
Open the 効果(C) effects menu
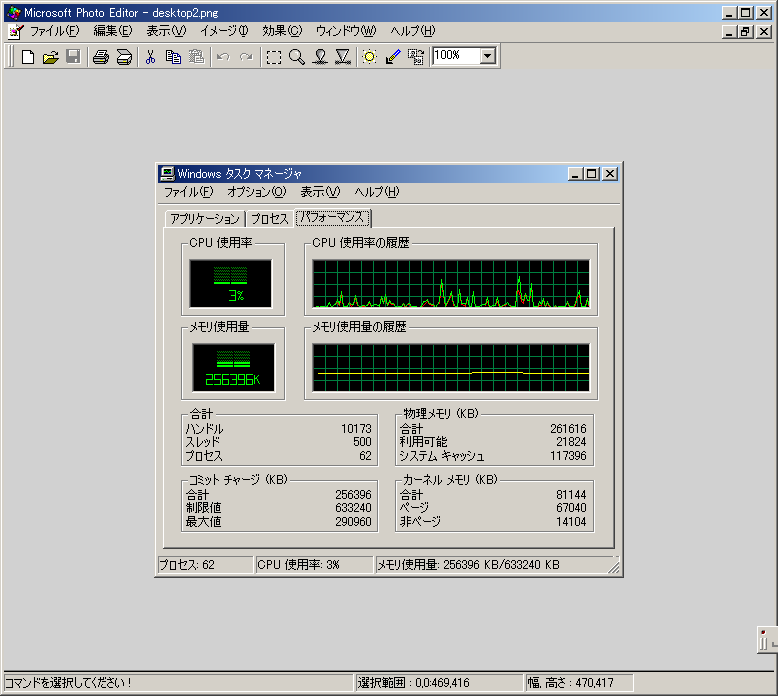282,31
